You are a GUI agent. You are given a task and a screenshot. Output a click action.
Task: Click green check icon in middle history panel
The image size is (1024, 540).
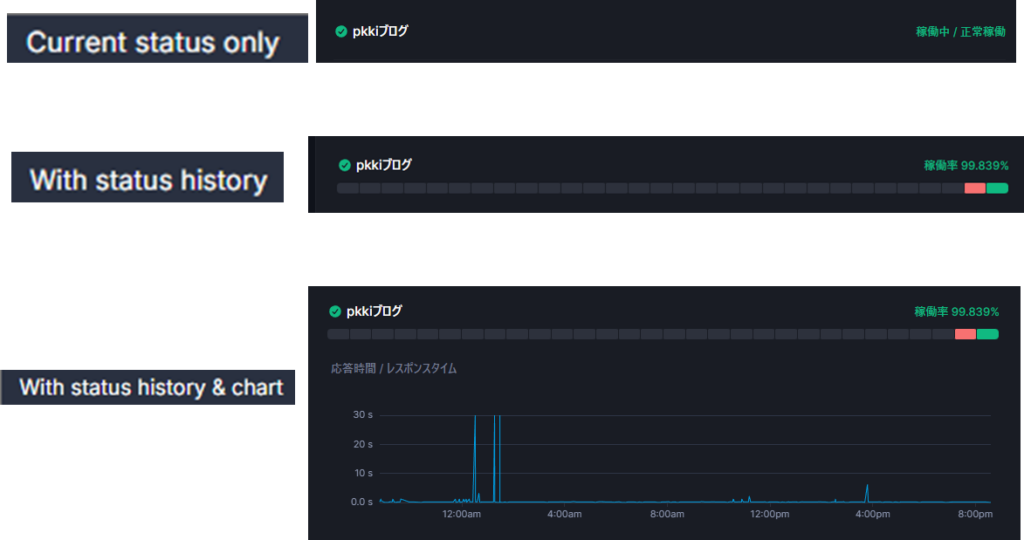(345, 165)
